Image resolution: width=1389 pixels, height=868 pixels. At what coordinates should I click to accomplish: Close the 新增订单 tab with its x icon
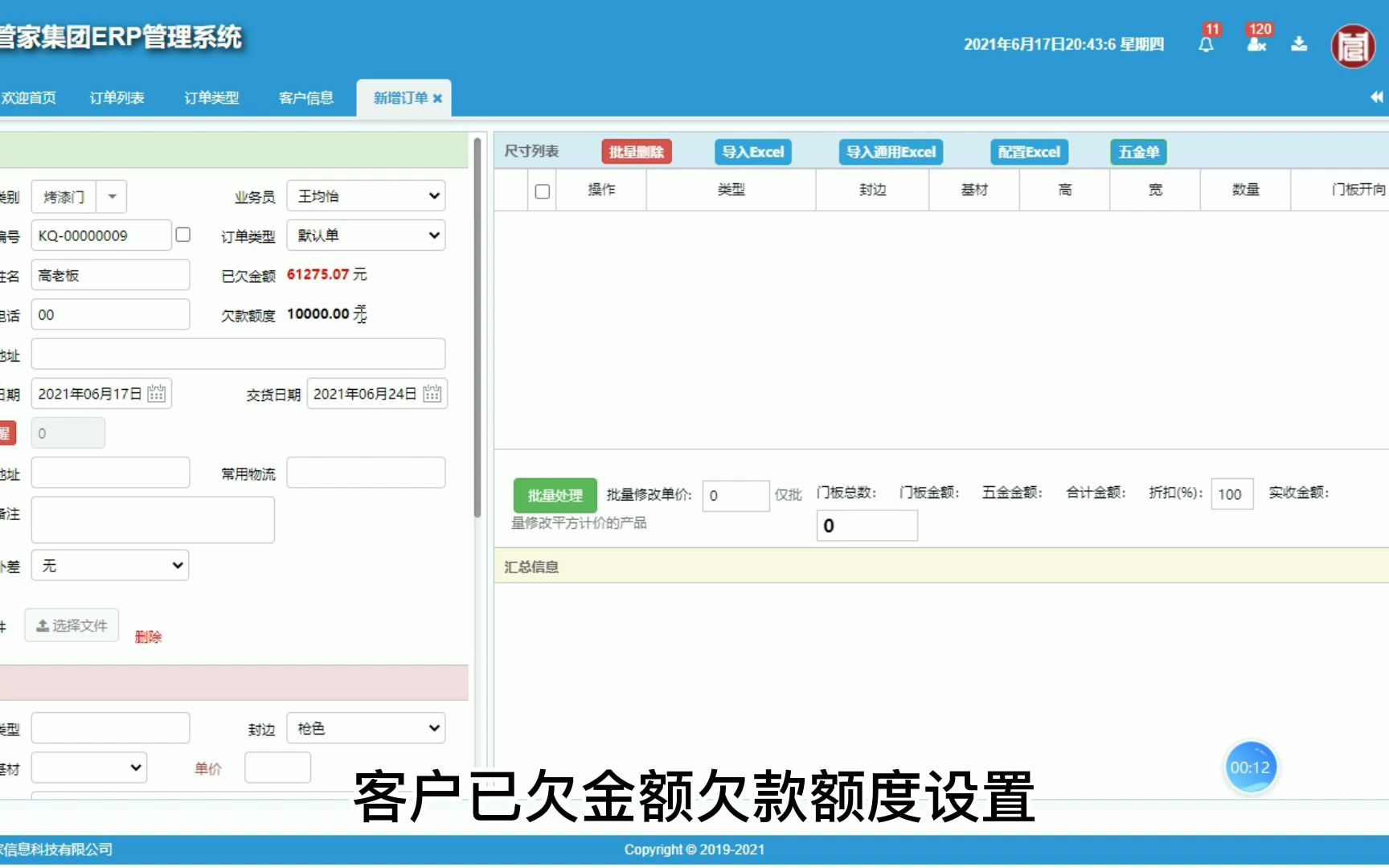(437, 98)
